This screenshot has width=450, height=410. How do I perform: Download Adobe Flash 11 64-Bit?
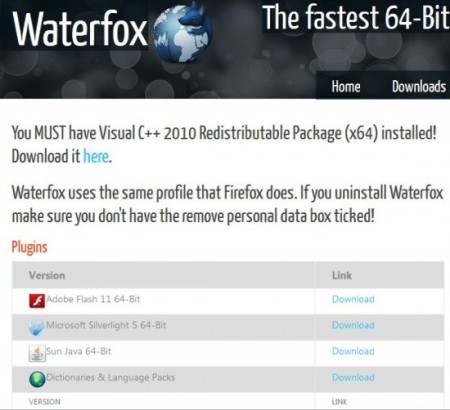(353, 299)
